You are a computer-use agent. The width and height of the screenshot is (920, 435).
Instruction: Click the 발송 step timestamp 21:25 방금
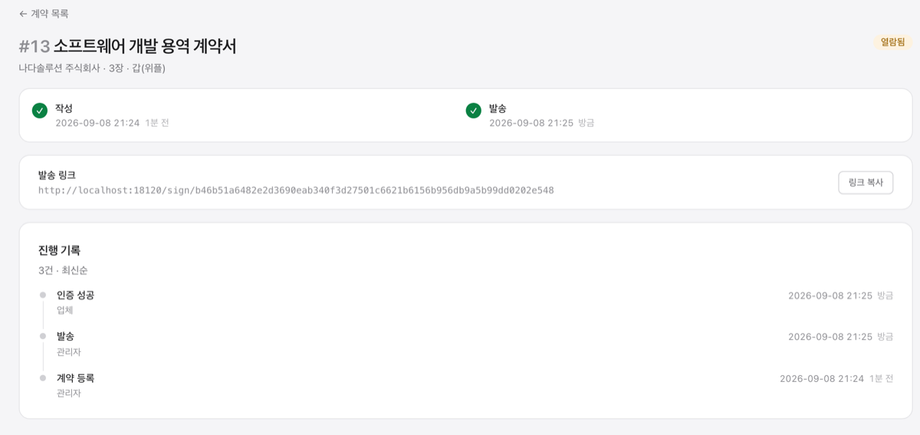pyautogui.click(x=542, y=123)
